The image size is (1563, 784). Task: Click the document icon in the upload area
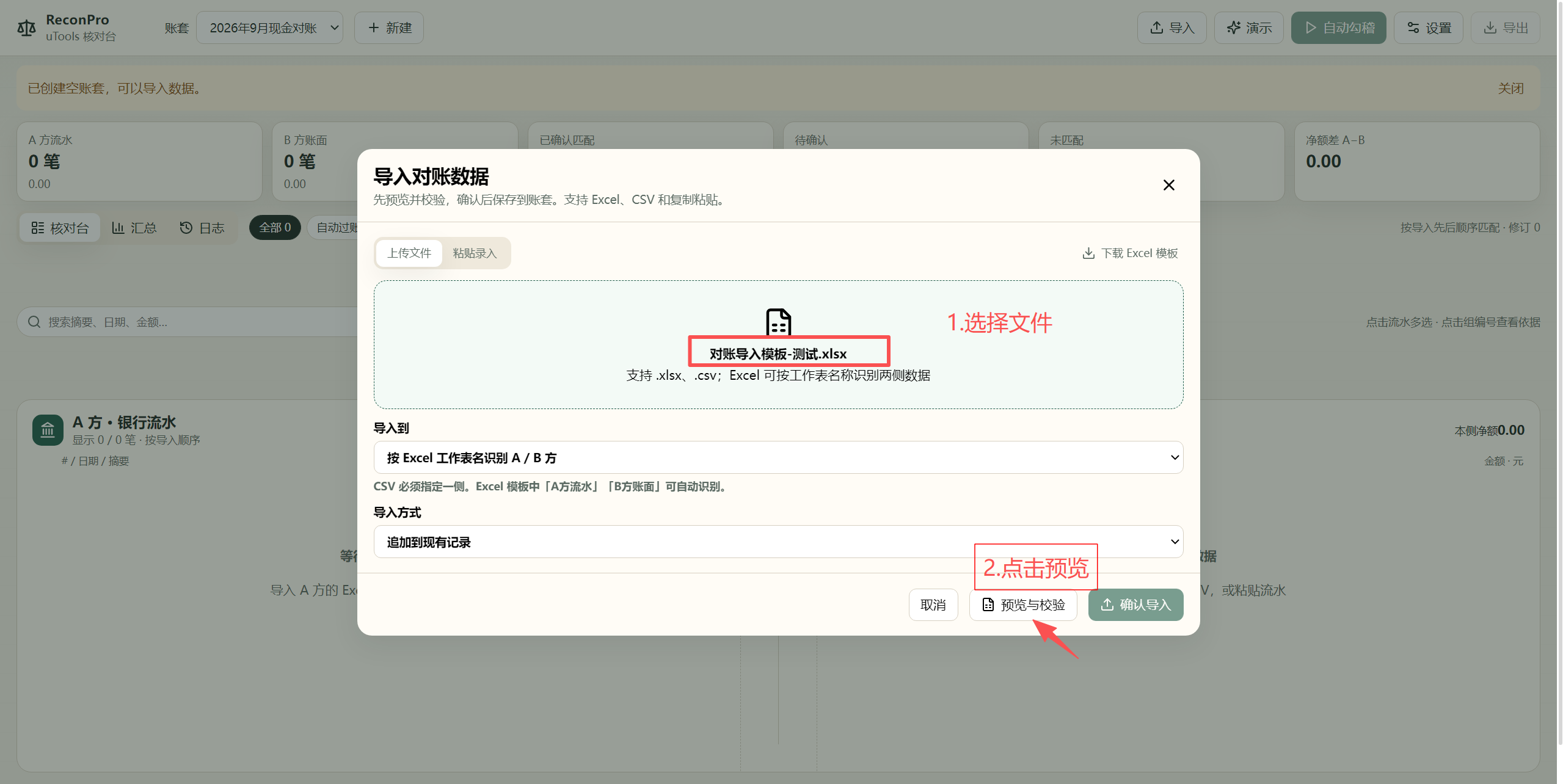pos(778,322)
